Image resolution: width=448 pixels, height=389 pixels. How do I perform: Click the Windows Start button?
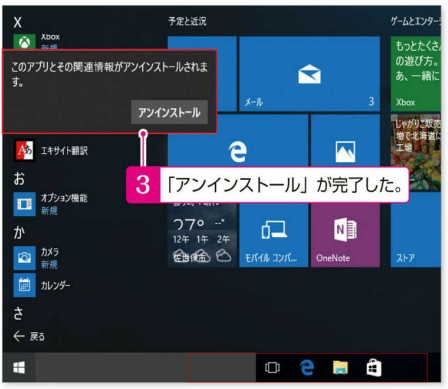[x=19, y=368]
